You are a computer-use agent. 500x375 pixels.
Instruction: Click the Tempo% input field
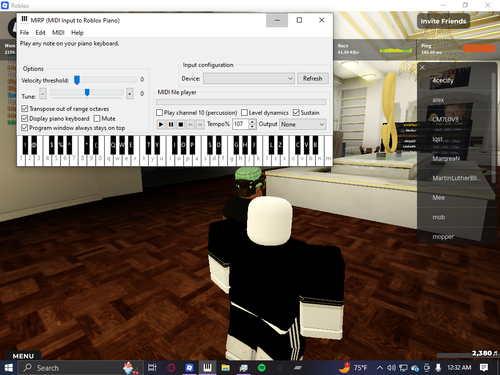[241, 124]
